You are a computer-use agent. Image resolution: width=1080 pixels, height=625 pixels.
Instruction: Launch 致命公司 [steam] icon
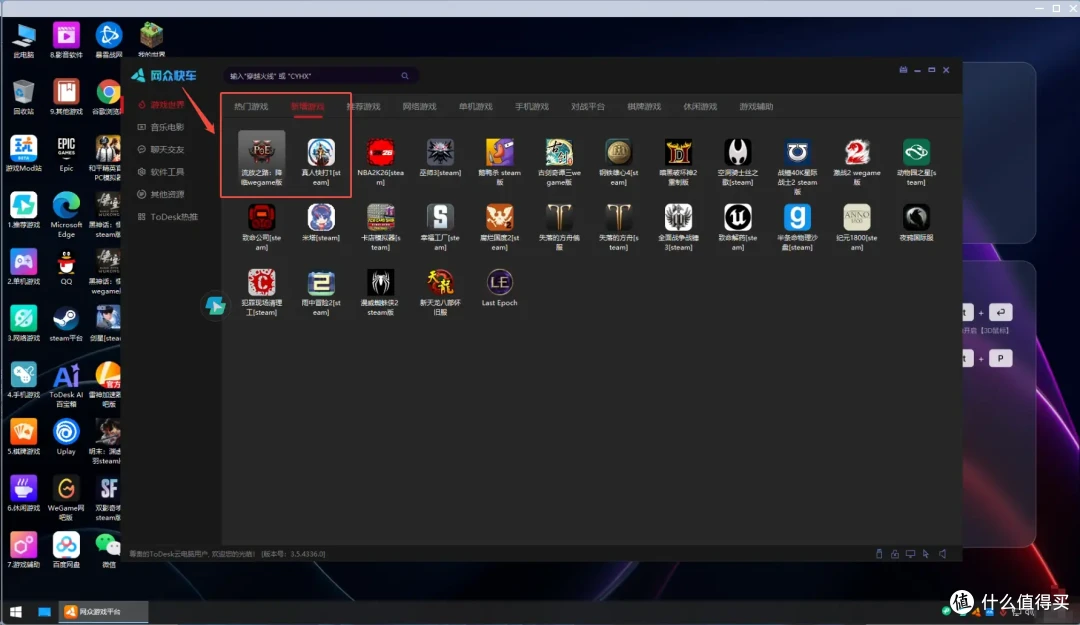coord(261,217)
